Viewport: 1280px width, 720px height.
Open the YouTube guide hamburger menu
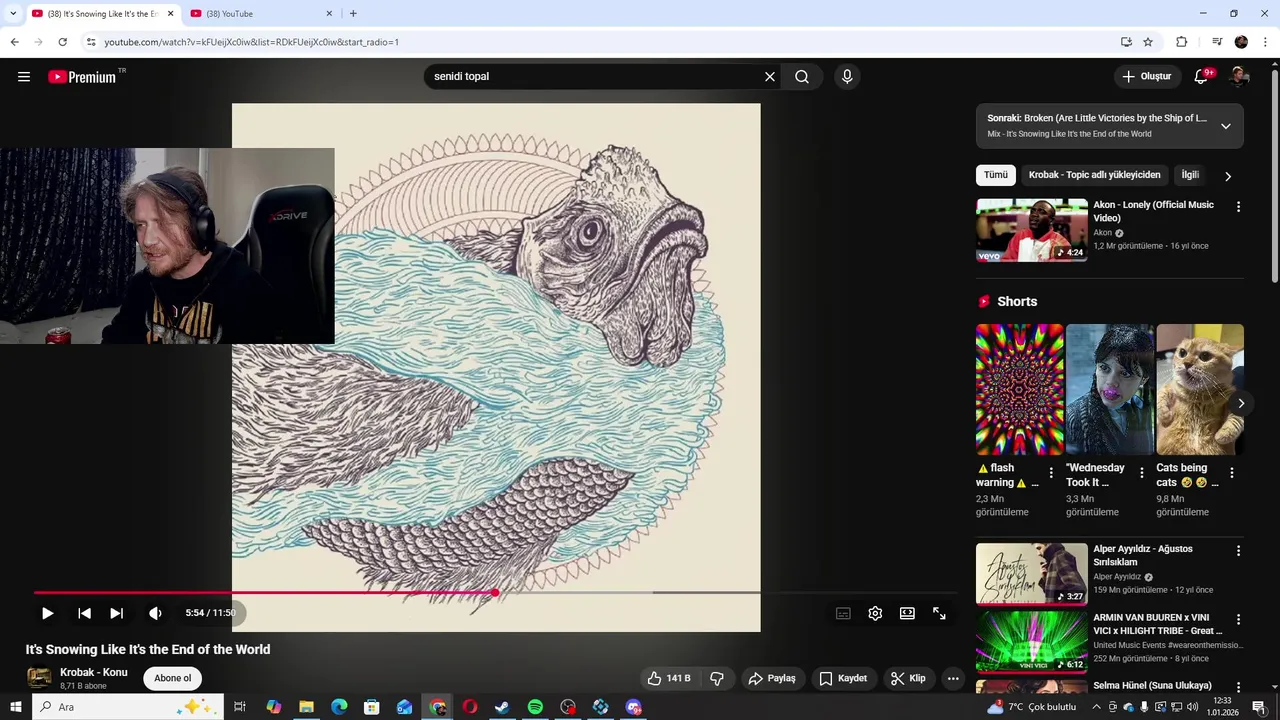(x=24, y=76)
